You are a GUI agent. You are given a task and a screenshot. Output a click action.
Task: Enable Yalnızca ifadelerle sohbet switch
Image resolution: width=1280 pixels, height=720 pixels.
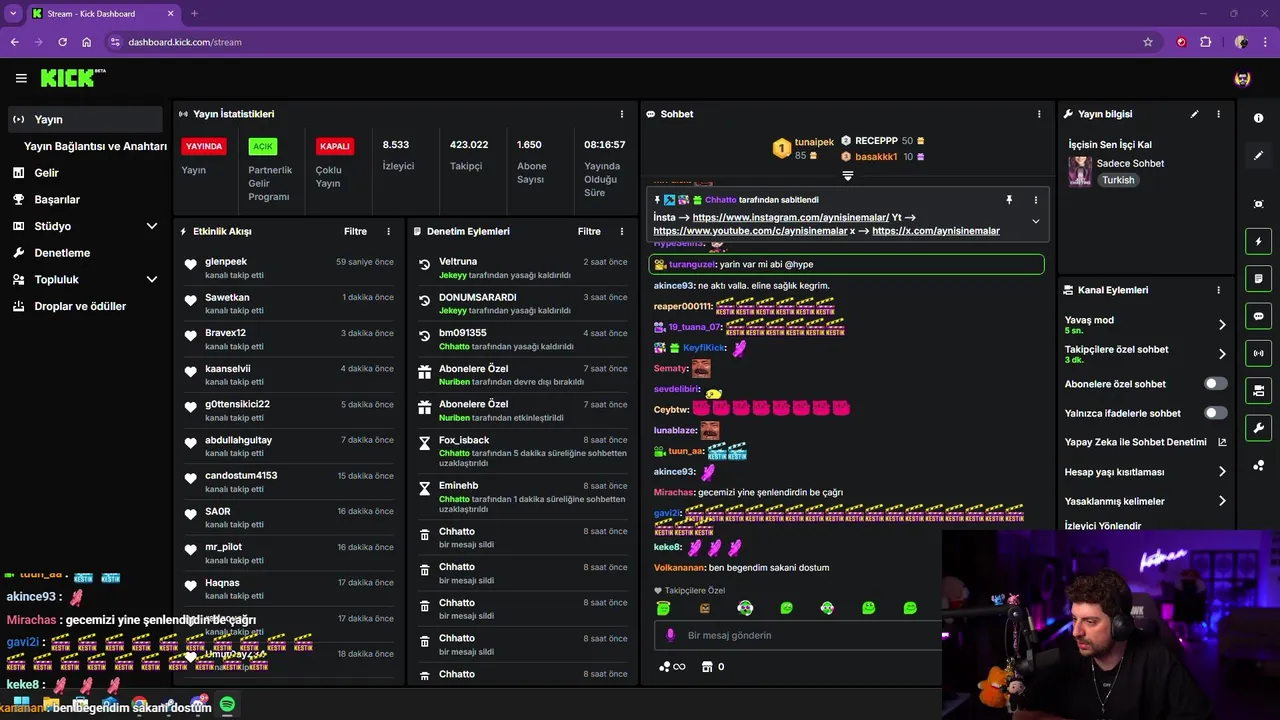click(x=1216, y=413)
